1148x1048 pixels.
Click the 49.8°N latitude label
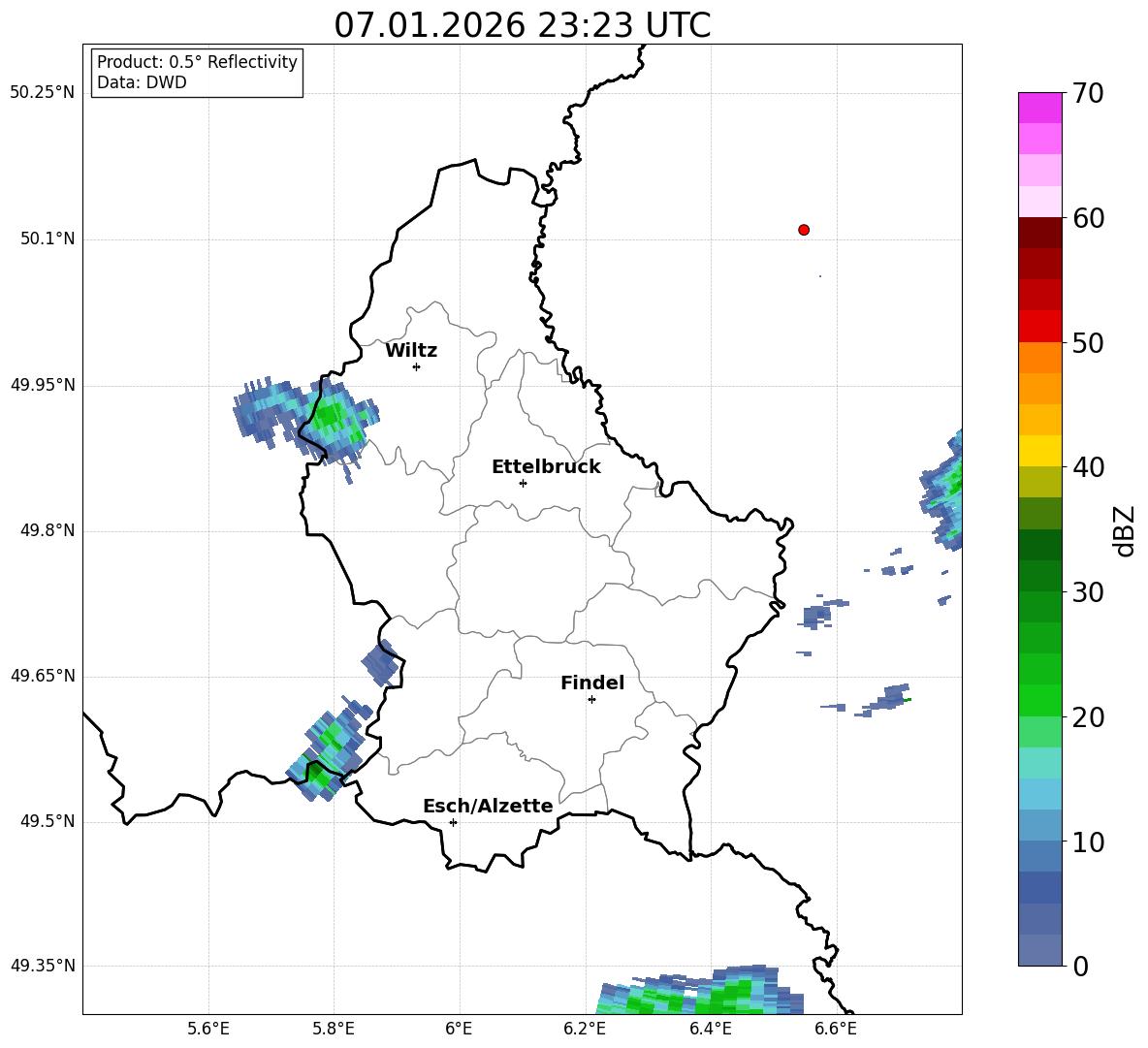(x=48, y=530)
